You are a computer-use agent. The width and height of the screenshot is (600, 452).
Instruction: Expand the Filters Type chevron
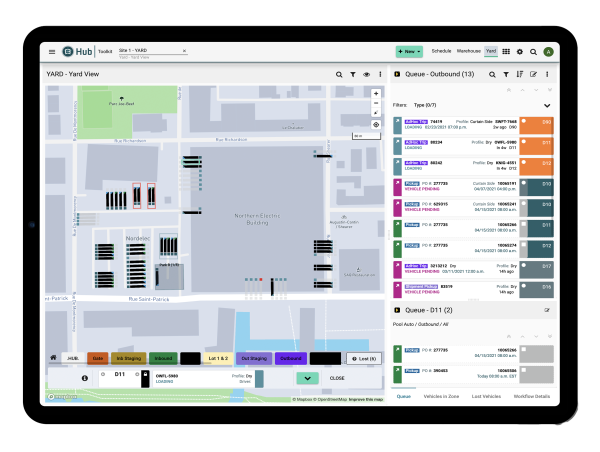547,106
